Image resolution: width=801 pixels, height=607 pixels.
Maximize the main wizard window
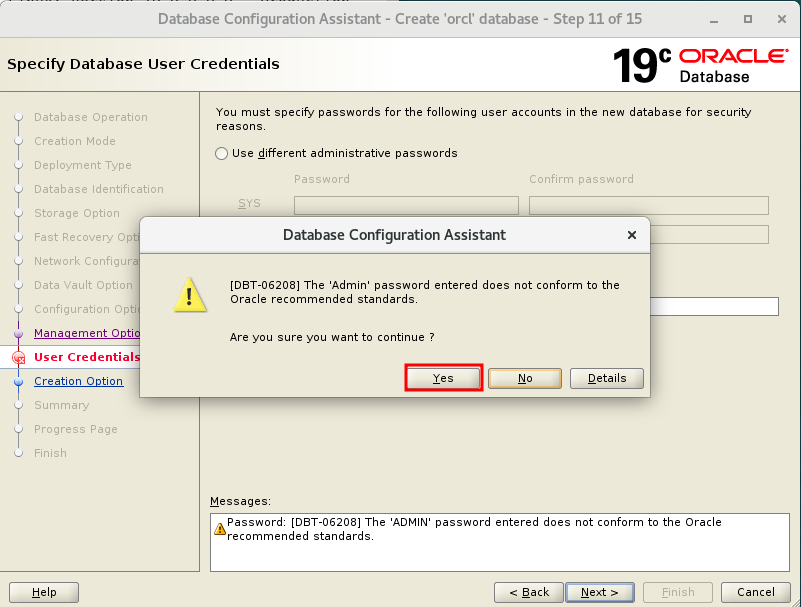coord(748,19)
